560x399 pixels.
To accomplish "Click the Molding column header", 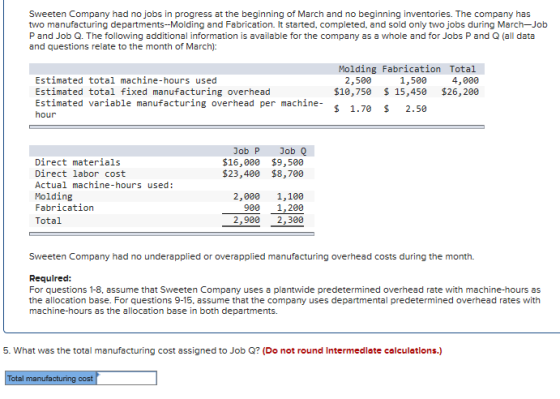I will pos(357,69).
